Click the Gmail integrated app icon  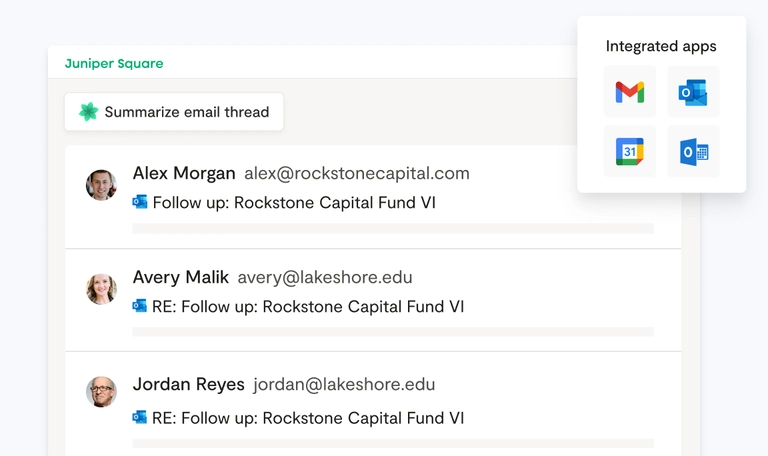[630, 93]
